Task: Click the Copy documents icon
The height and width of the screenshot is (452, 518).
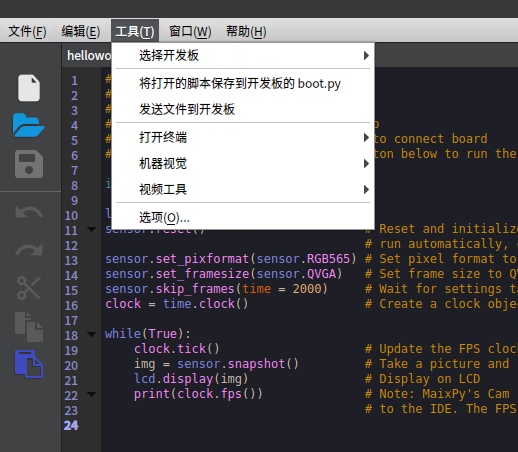Action: tap(29, 327)
